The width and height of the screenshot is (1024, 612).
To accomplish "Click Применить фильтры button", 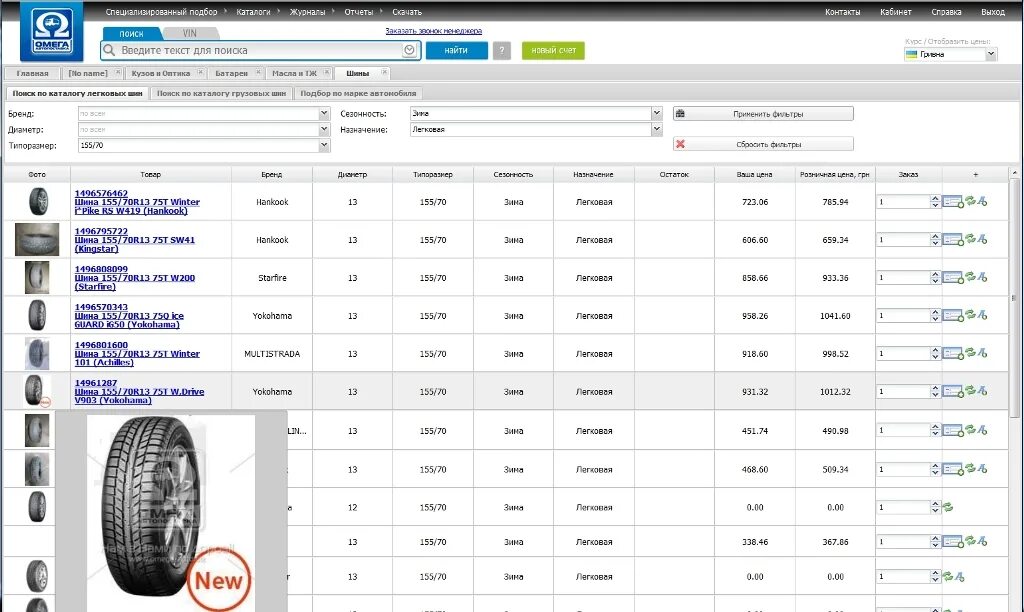I will (763, 114).
